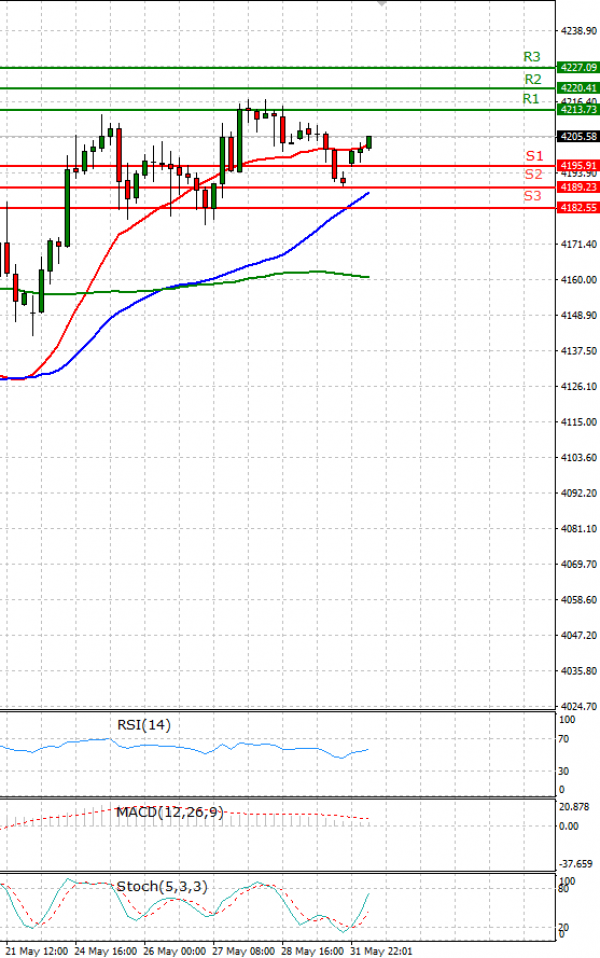Click the 31 May 22:01 date label

[x=381, y=951]
